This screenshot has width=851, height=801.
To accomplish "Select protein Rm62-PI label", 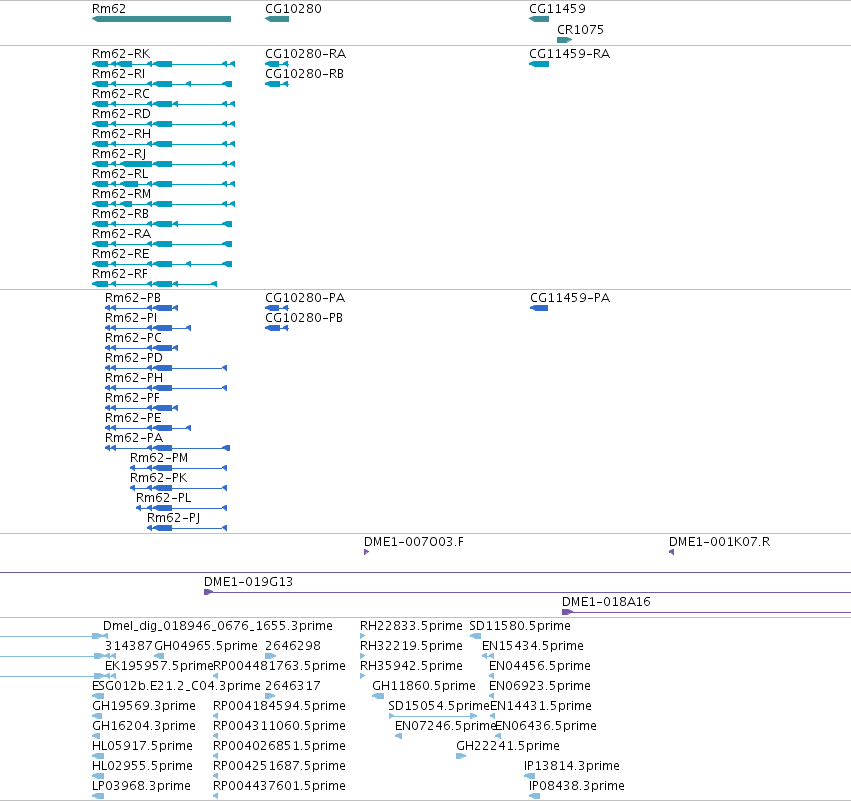I will [131, 318].
